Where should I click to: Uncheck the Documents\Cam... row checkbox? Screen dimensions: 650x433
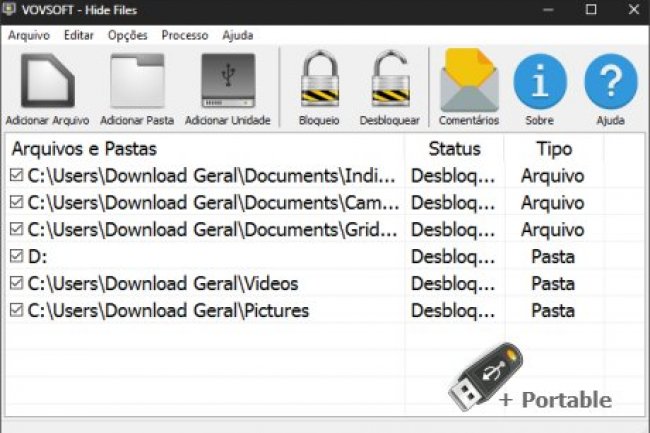tap(16, 202)
